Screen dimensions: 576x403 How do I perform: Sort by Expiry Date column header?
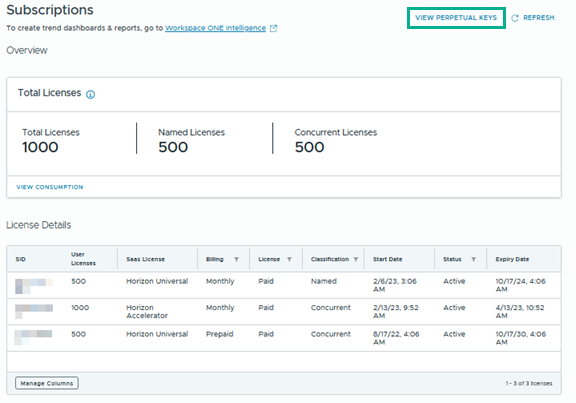coord(512,259)
